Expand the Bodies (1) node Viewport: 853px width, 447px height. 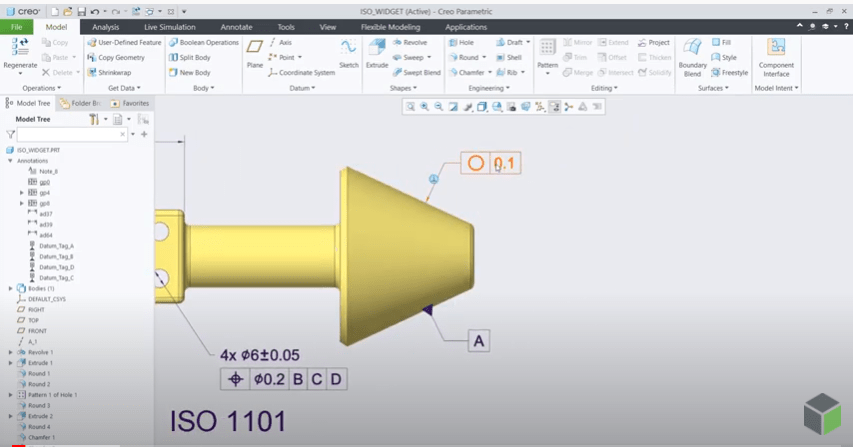(11, 288)
